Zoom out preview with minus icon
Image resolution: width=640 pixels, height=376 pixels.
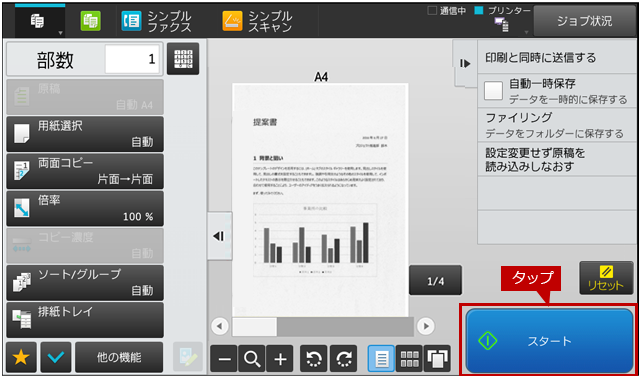[224, 359]
